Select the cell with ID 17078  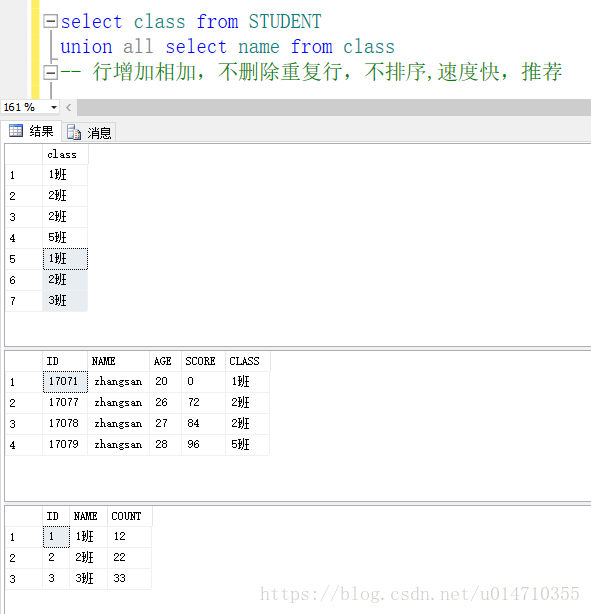tap(65, 424)
